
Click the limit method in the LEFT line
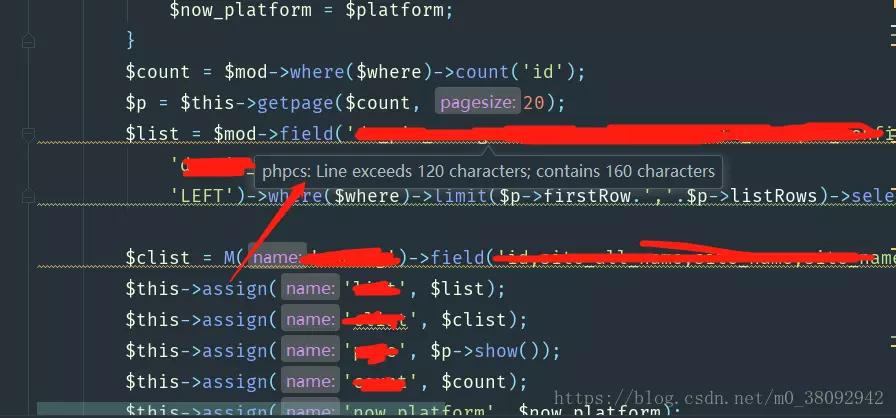coord(462,196)
